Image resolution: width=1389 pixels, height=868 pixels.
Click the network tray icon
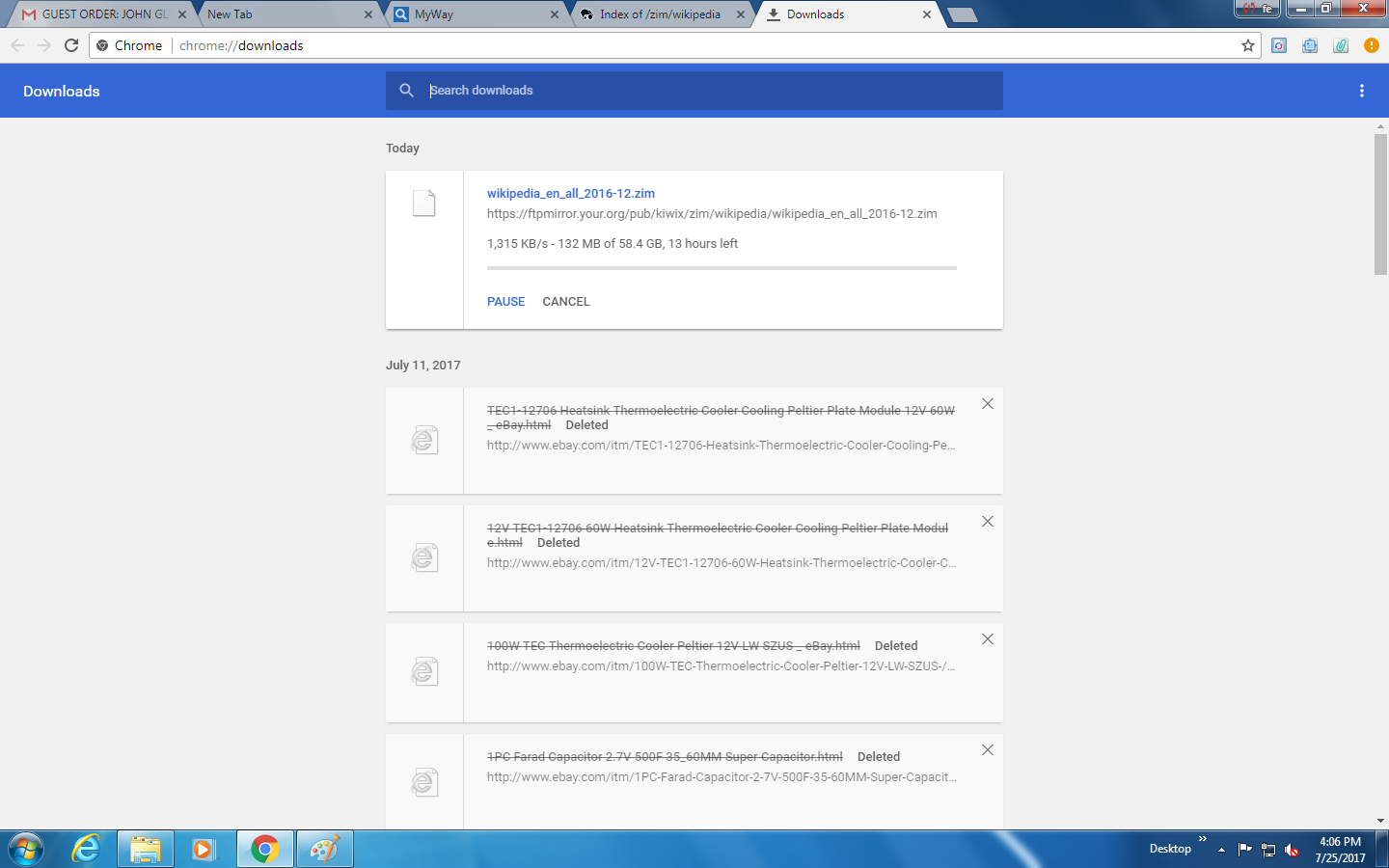click(x=1268, y=850)
